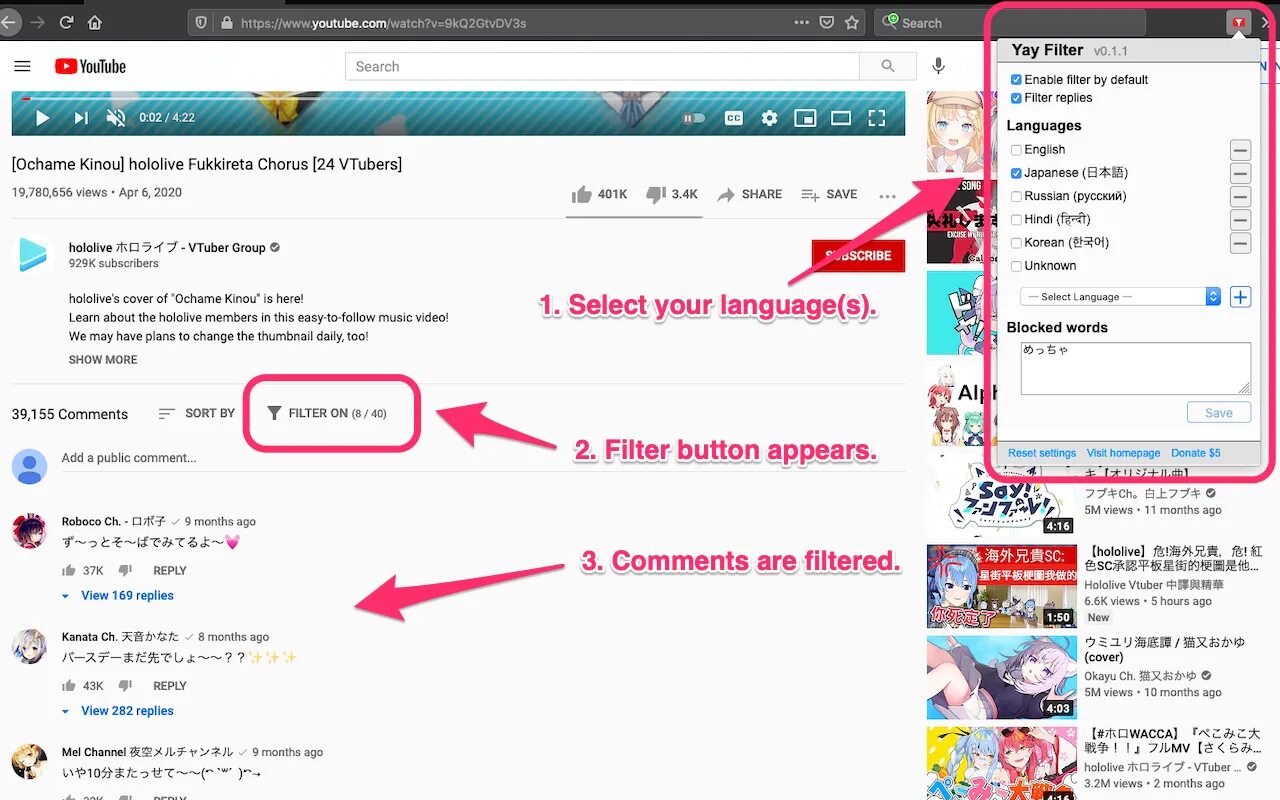Screen dimensions: 1280x800
Task: Remove Korean language with minus button
Action: point(1240,243)
